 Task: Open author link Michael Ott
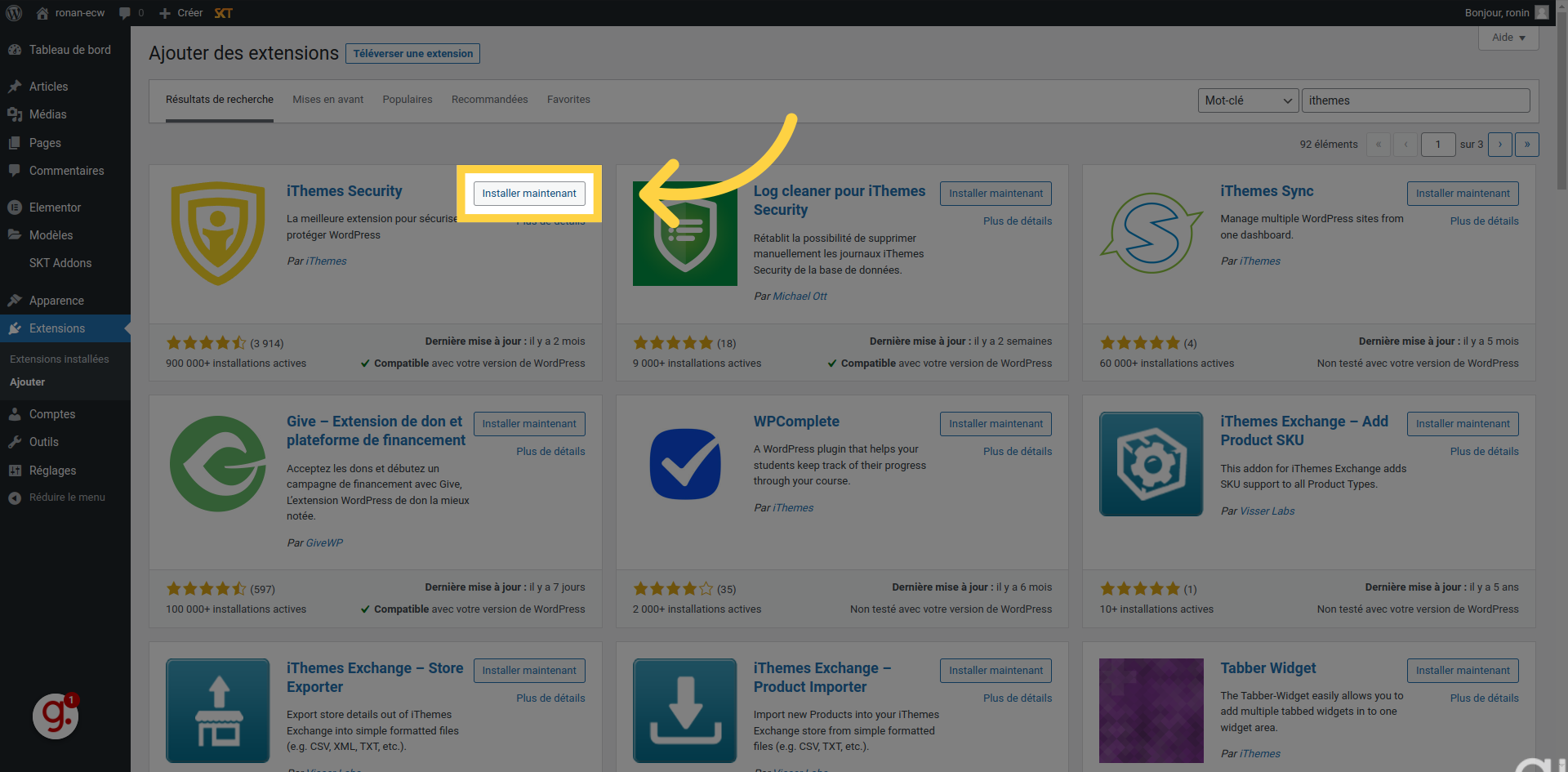click(x=800, y=297)
